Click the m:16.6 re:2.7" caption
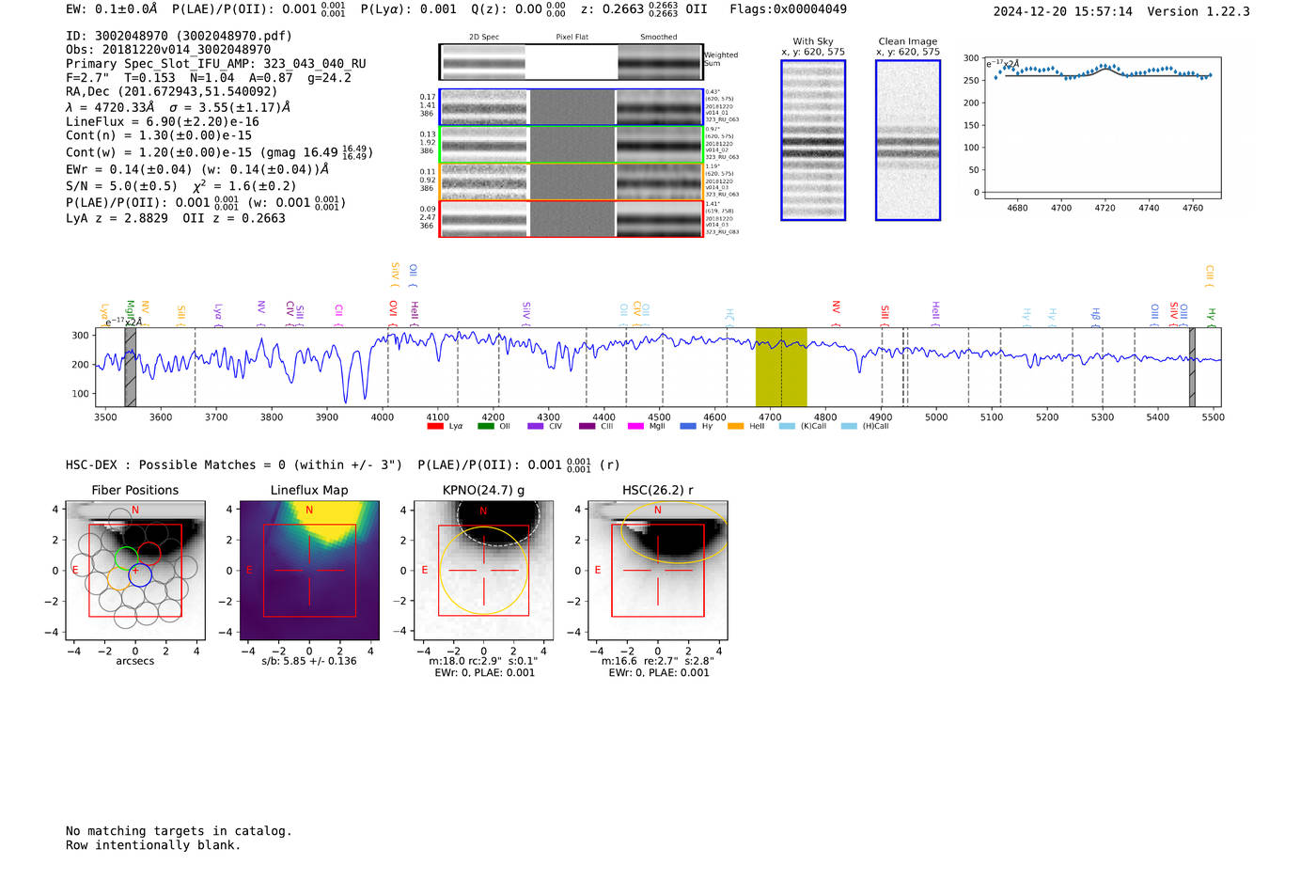The height and width of the screenshot is (896, 1316). pos(657,661)
